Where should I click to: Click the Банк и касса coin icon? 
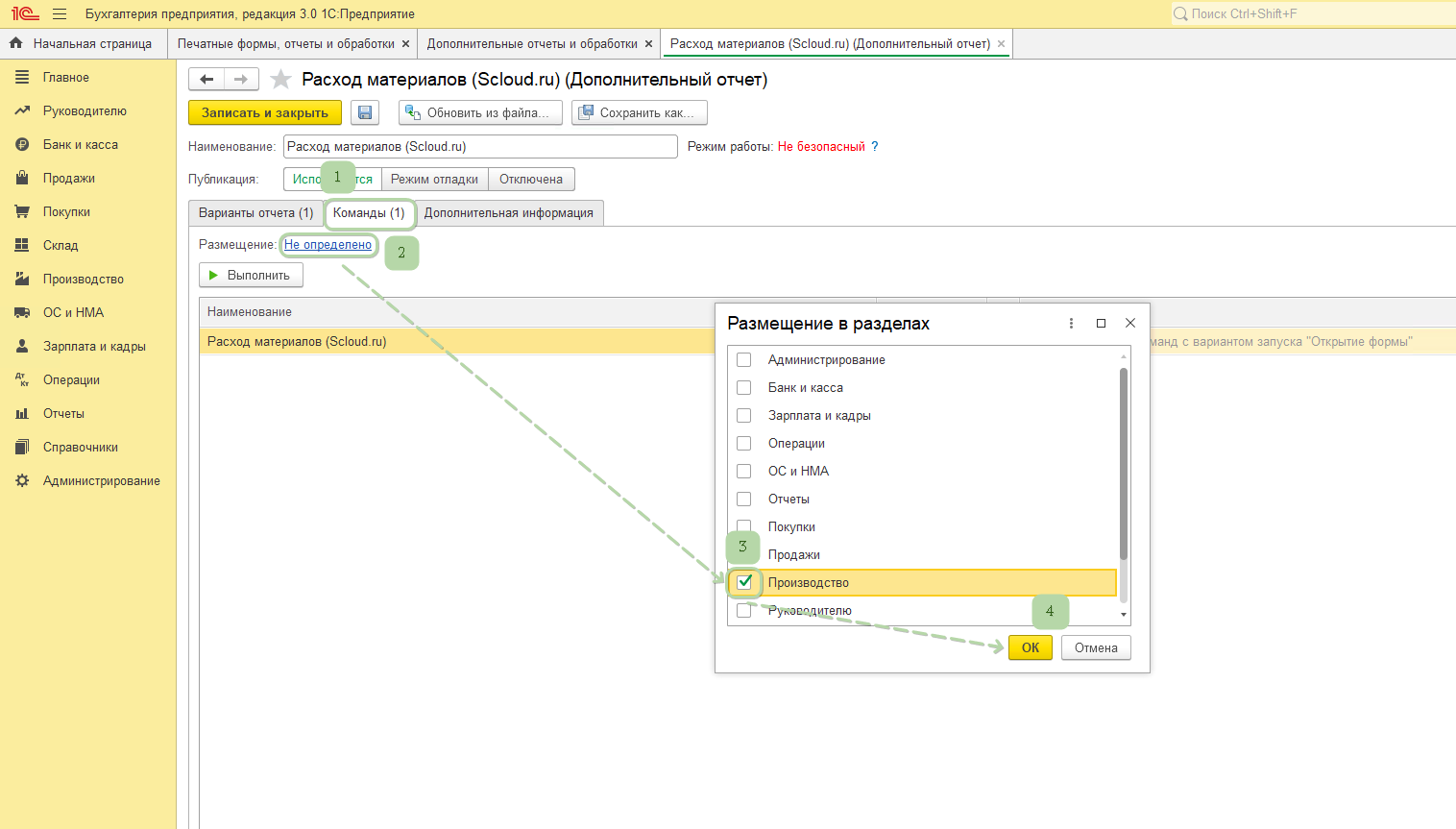tap(22, 144)
